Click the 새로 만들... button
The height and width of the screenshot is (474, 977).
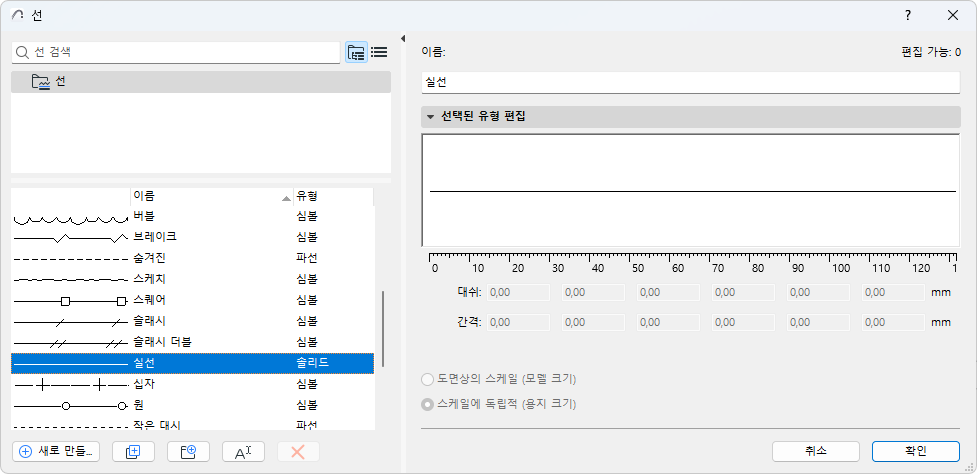point(55,452)
